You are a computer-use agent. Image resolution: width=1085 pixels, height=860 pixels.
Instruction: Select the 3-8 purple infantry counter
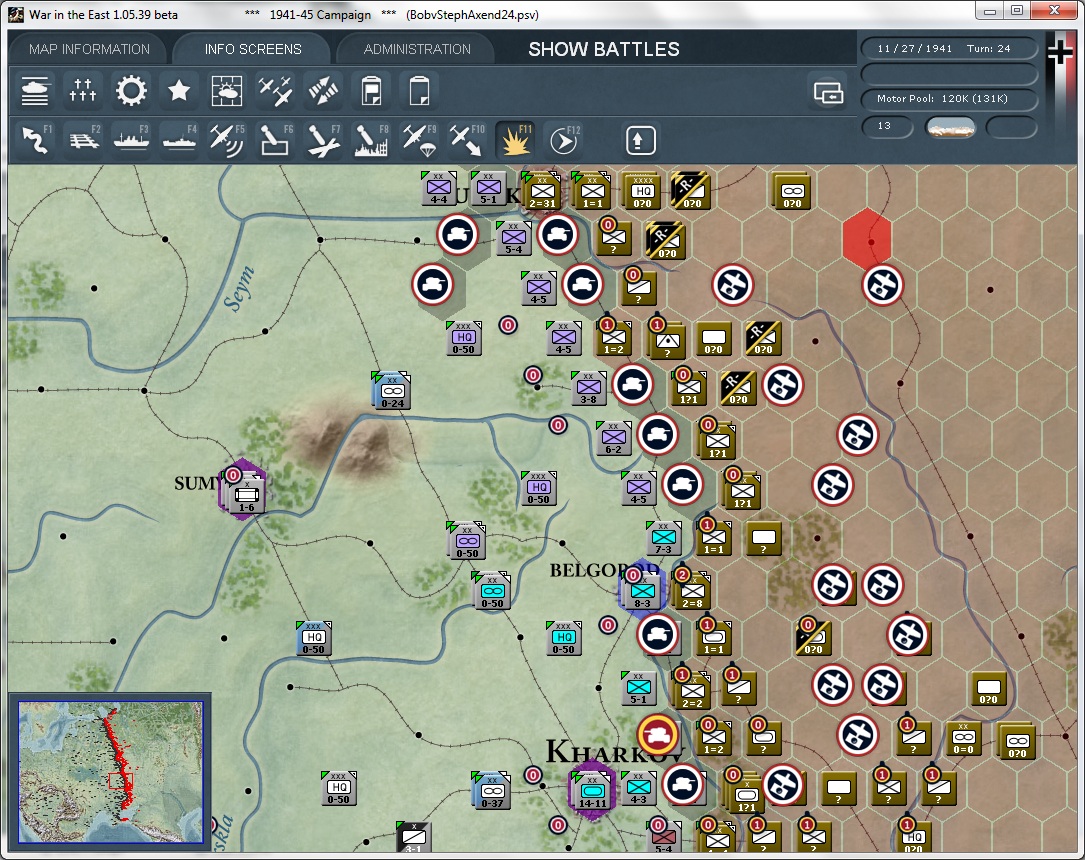(588, 388)
